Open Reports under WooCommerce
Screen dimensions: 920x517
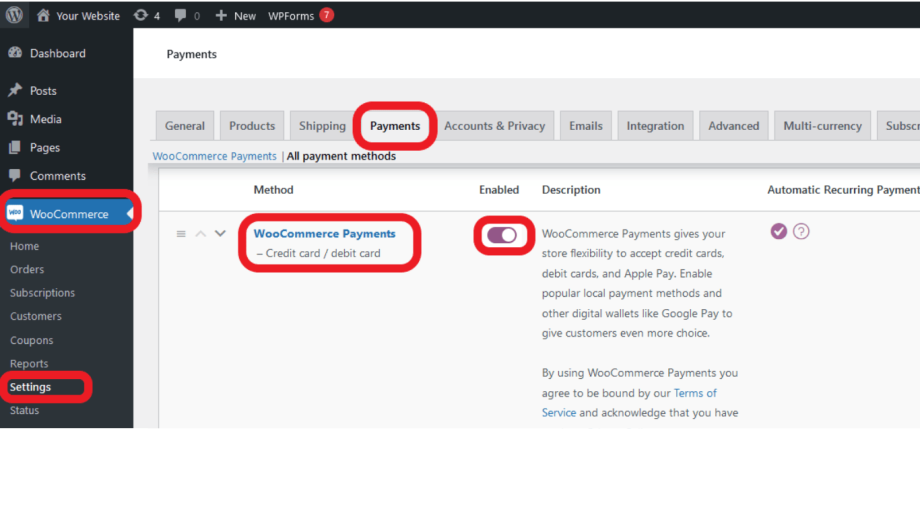29,364
